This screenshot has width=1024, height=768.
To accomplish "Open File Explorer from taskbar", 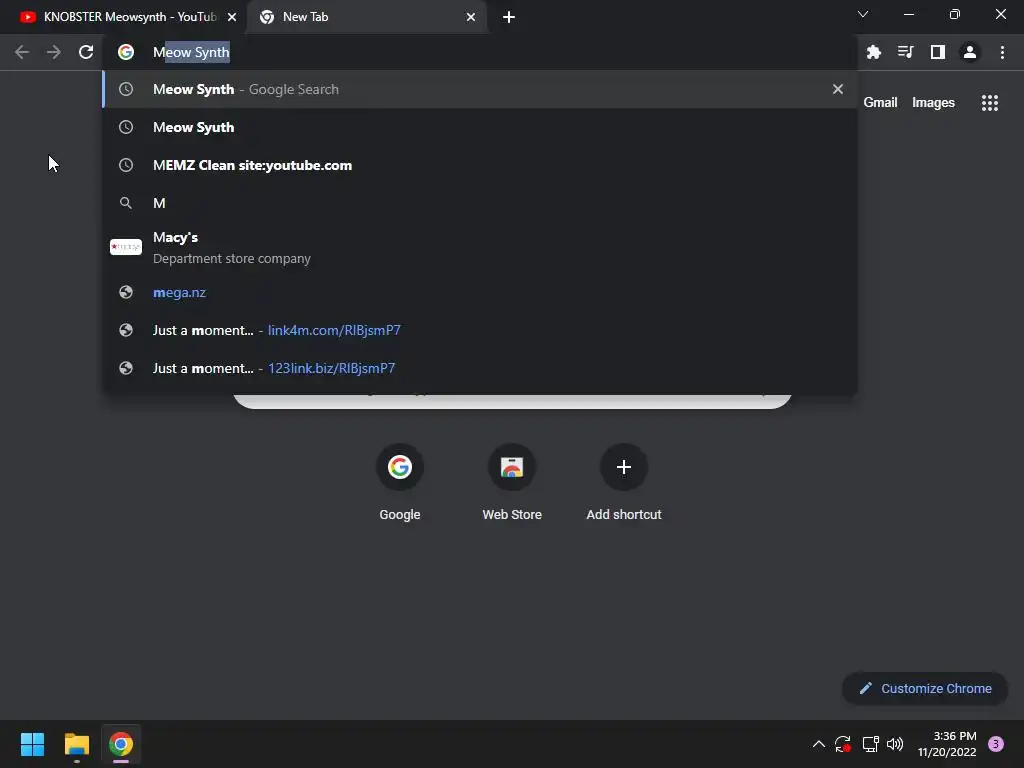I will (x=76, y=744).
